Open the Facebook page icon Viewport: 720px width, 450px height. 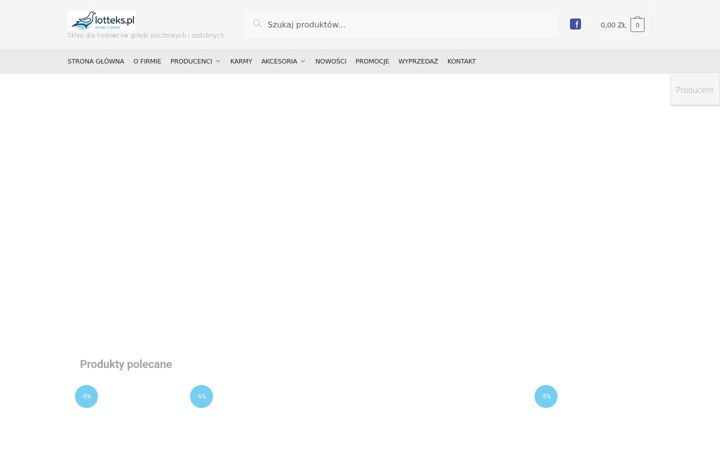point(575,24)
